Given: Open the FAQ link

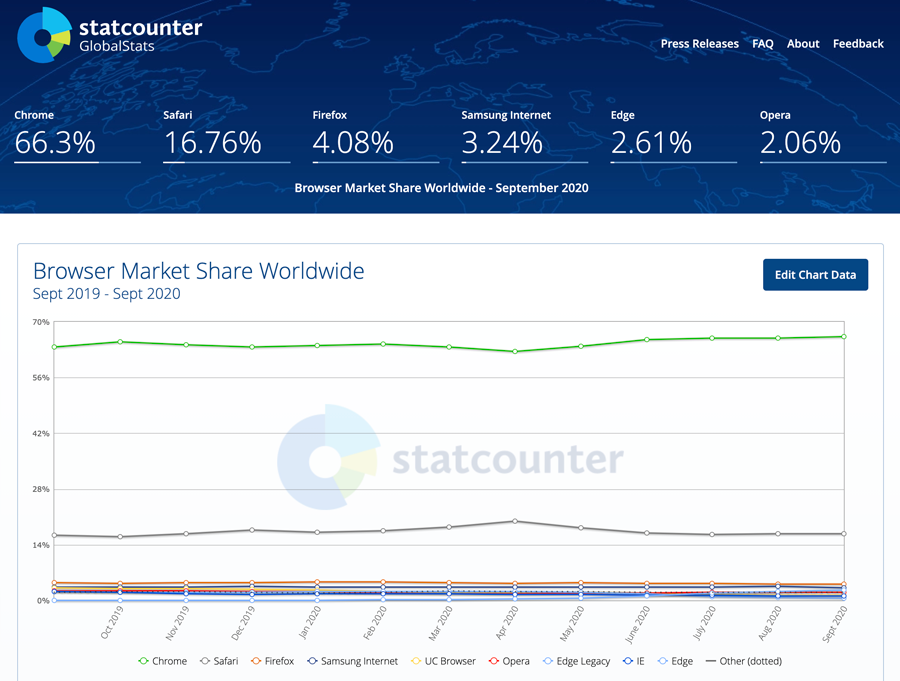Looking at the screenshot, I should (763, 44).
